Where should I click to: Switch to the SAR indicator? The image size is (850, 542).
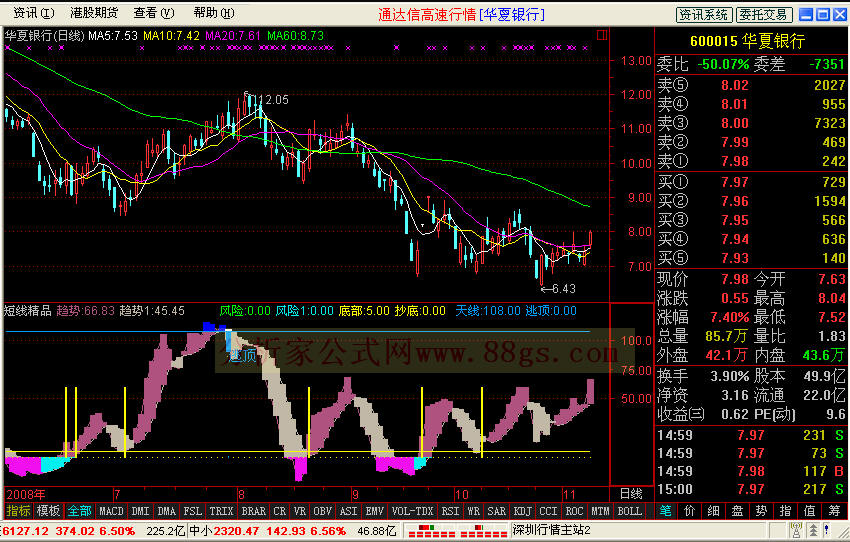[x=497, y=511]
